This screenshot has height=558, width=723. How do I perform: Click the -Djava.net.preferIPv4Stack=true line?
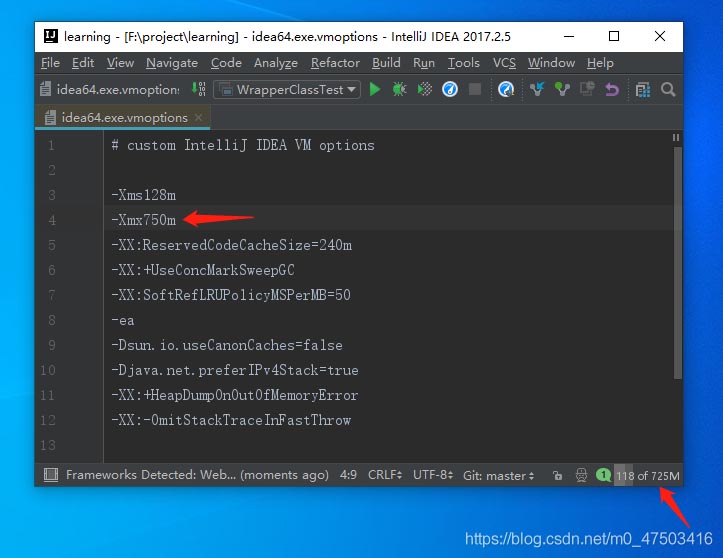pyautogui.click(x=235, y=370)
